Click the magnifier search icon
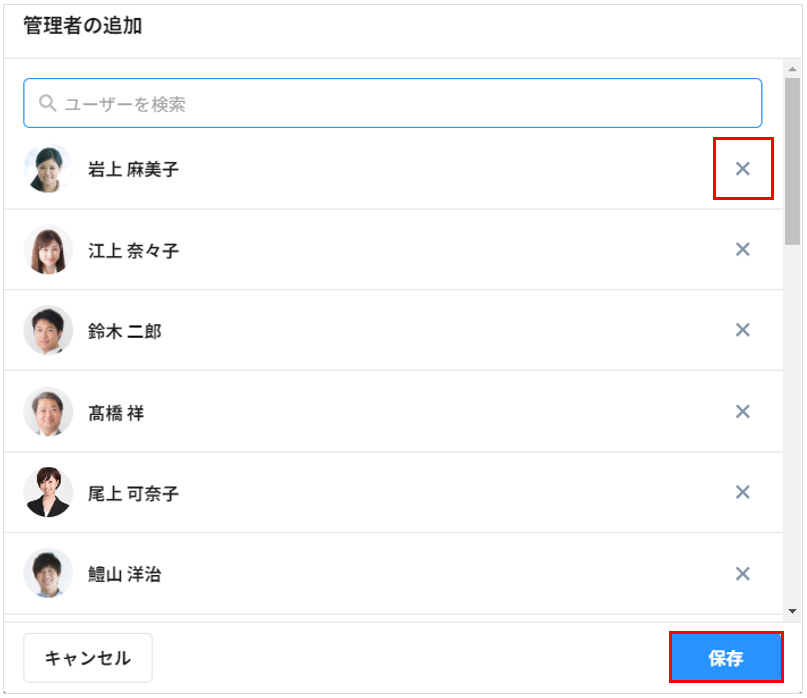Viewport: 807px width, 698px height. click(46, 103)
